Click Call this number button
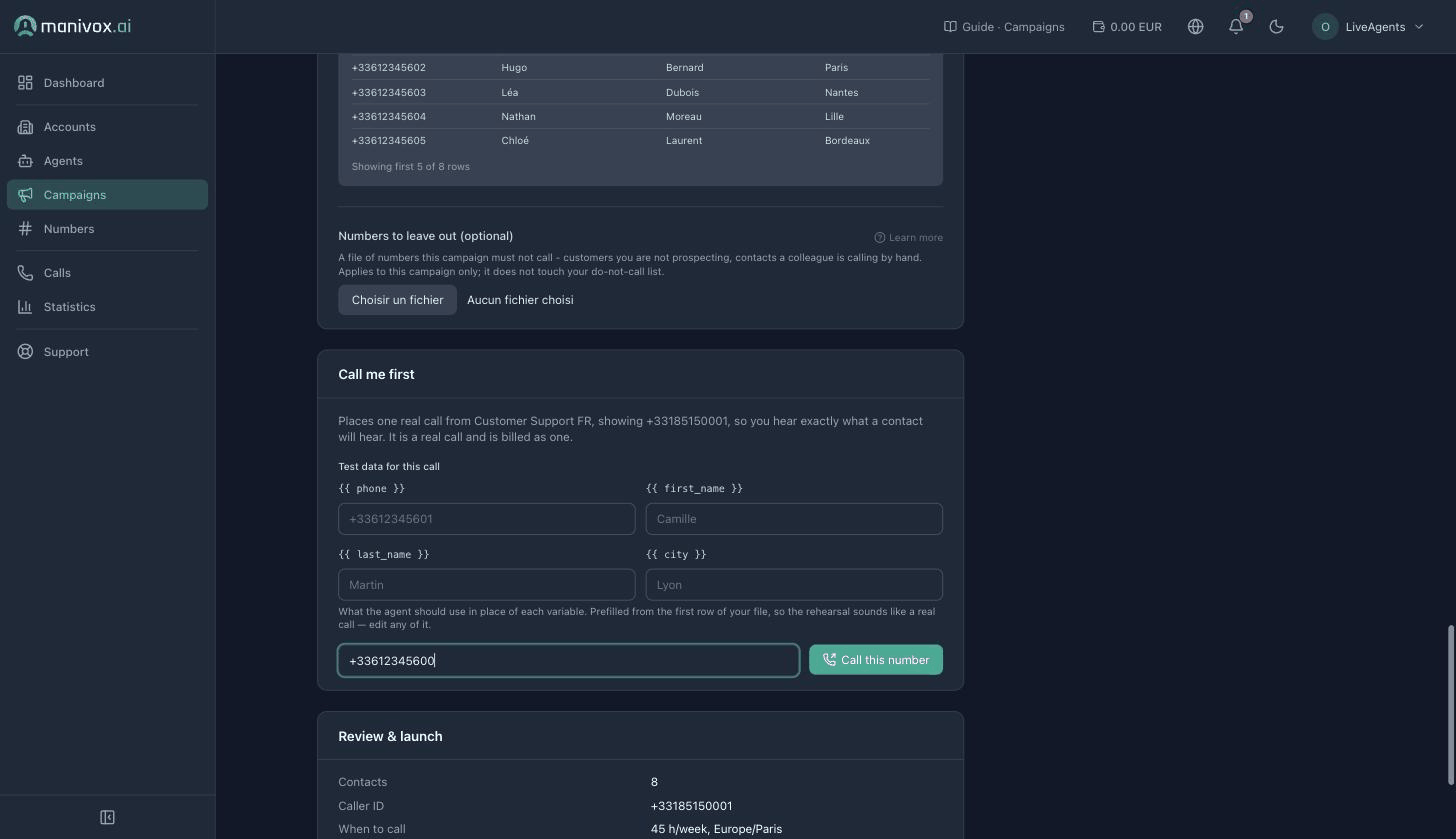The height and width of the screenshot is (839, 1456). pyautogui.click(x=876, y=660)
